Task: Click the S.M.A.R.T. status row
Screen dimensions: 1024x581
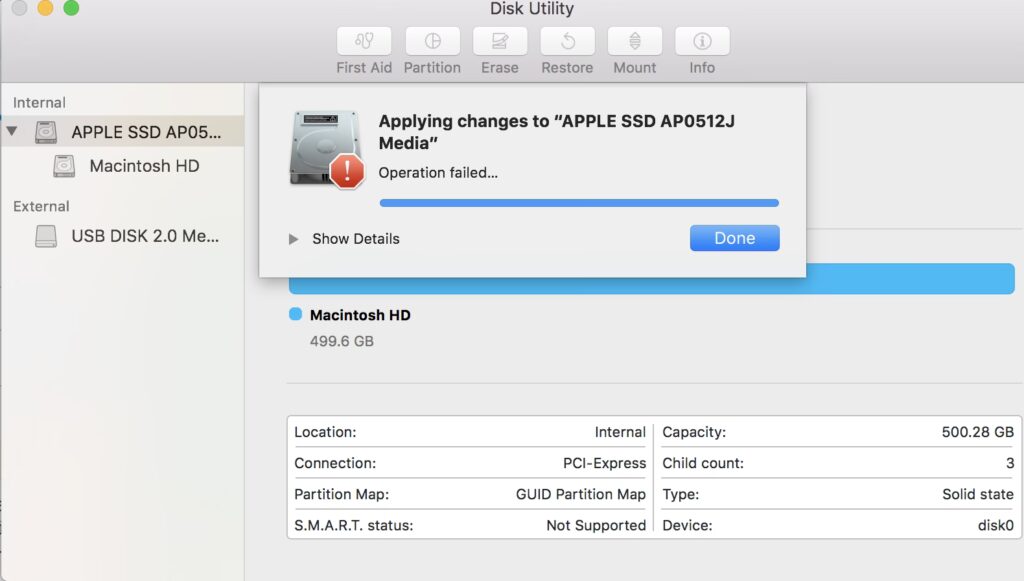Action: (469, 525)
